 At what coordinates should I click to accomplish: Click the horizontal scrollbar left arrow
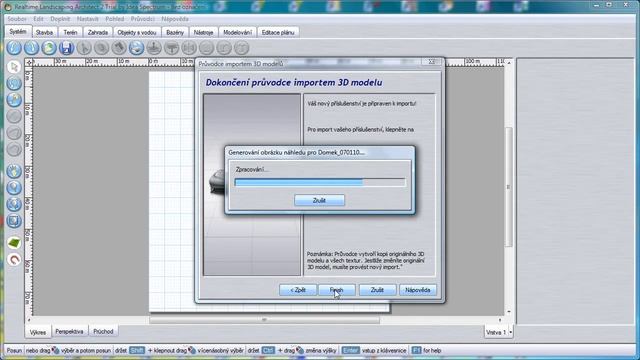29,320
